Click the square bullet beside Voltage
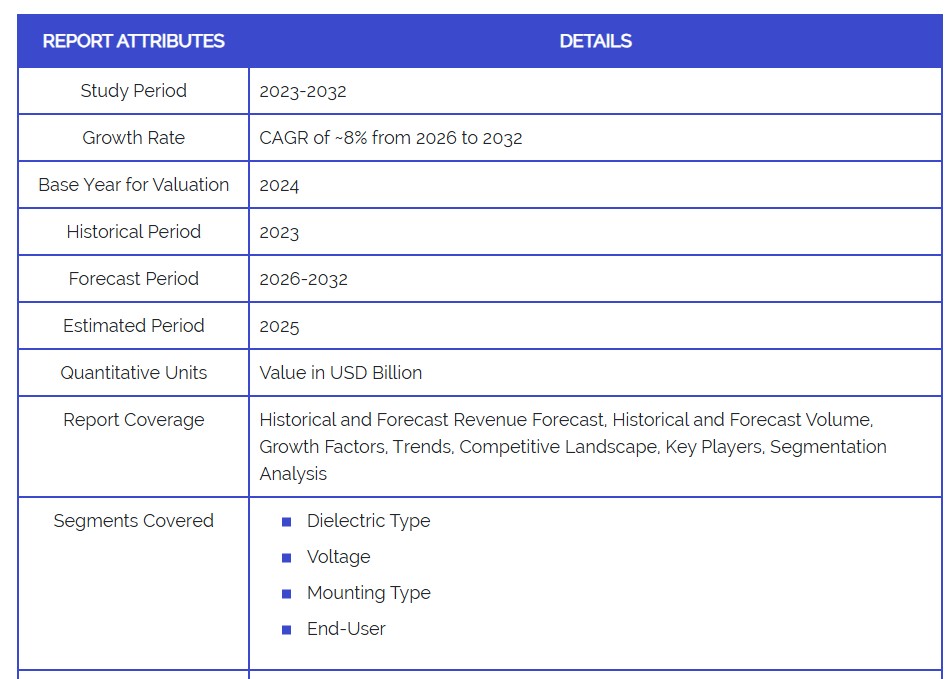This screenshot has width=952, height=679. [x=286, y=558]
